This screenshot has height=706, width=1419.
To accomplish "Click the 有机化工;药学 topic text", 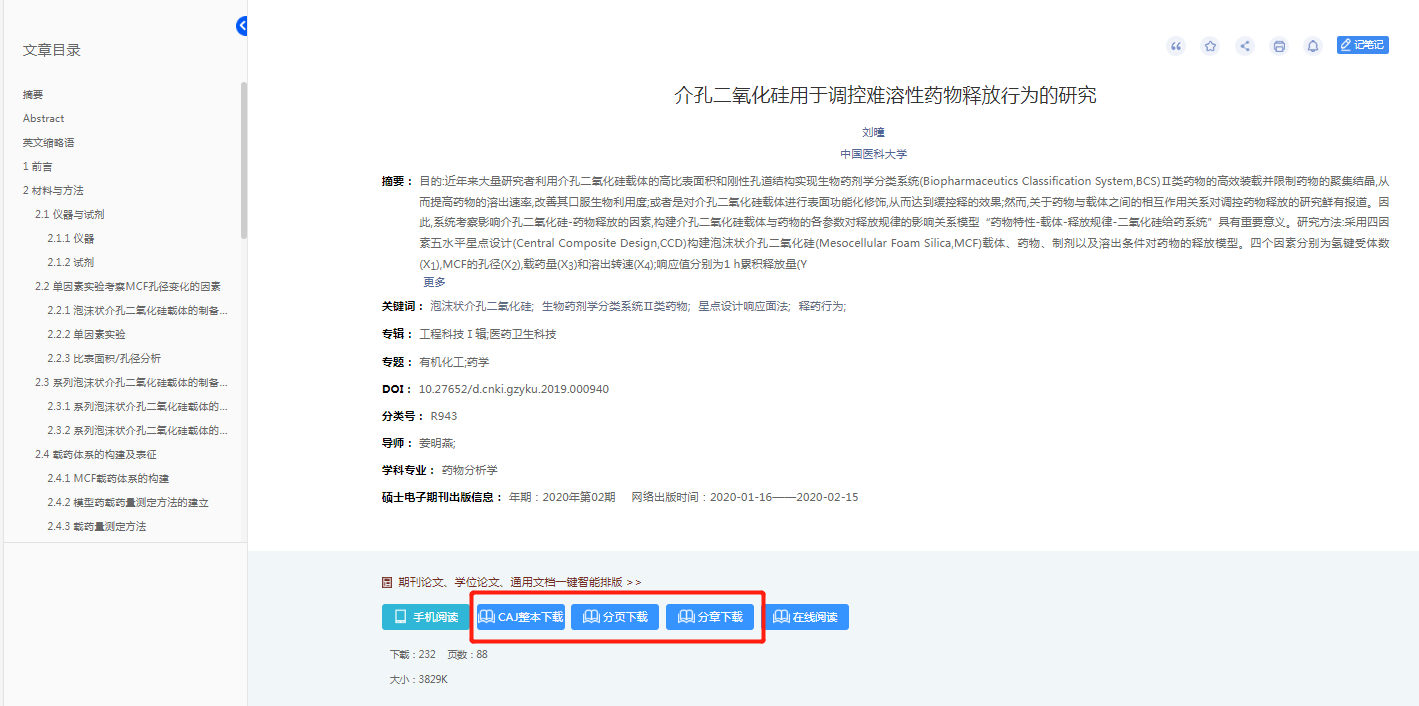I will pos(454,362).
